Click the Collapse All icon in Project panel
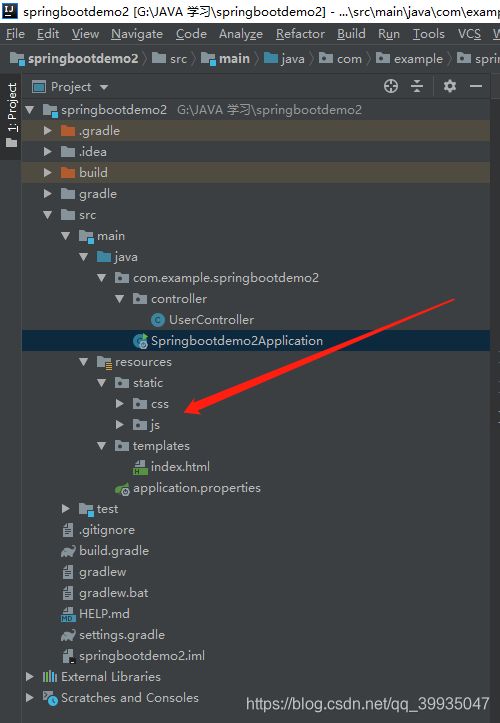The height and width of the screenshot is (723, 500). 417,86
